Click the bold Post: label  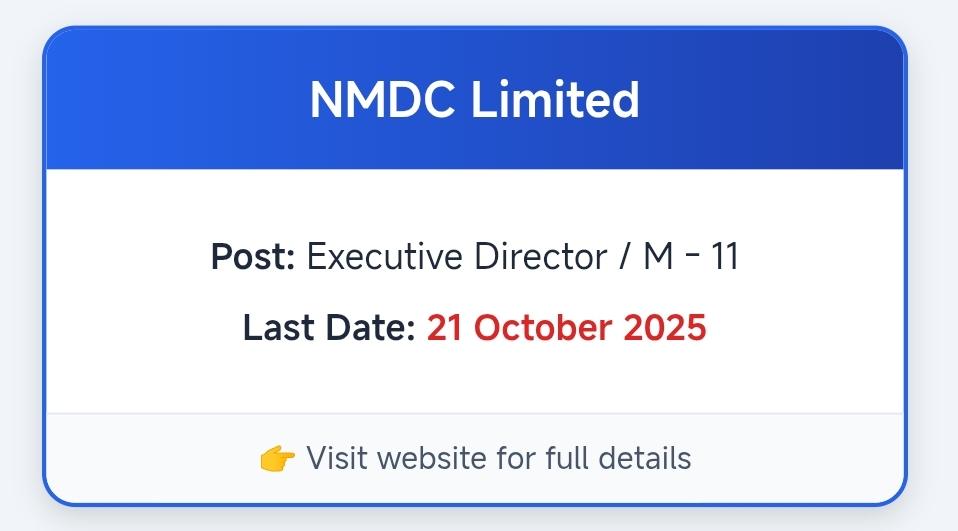tap(253, 257)
